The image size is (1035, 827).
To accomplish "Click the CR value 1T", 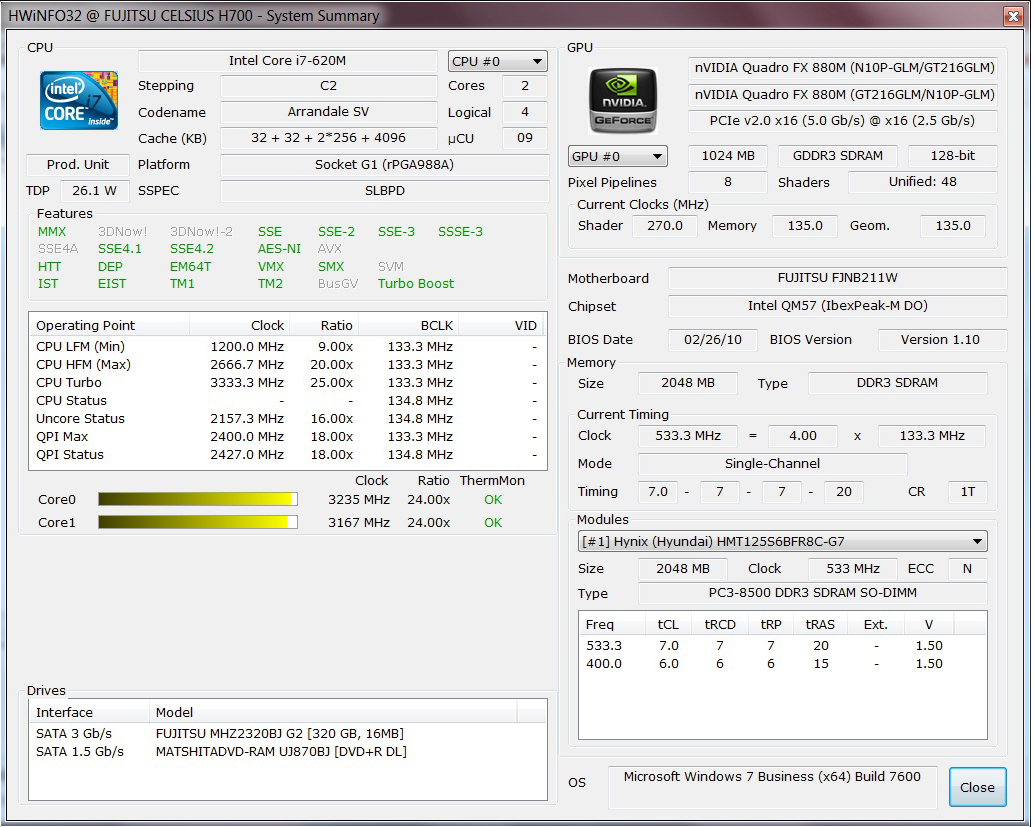I will [968, 492].
